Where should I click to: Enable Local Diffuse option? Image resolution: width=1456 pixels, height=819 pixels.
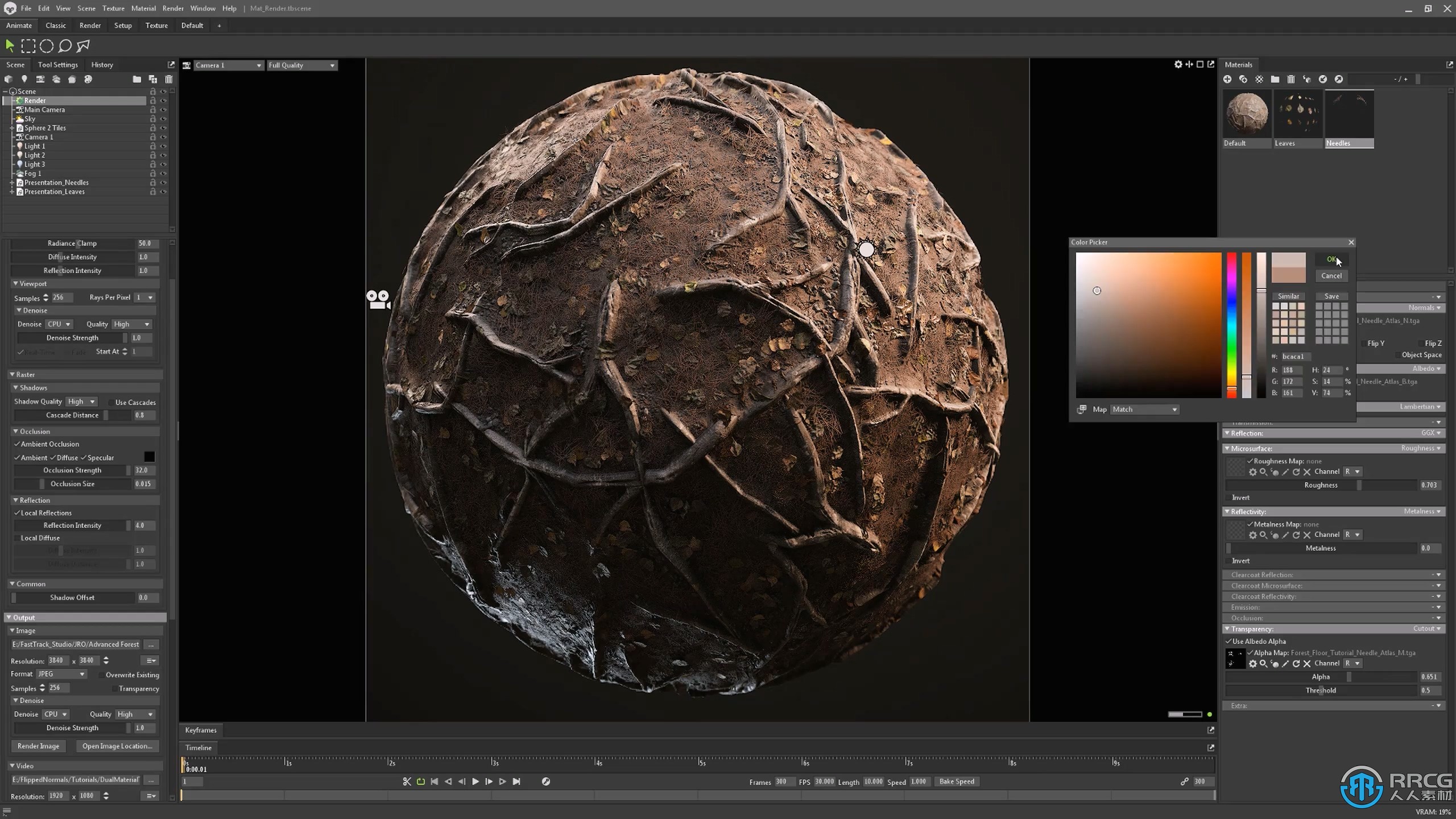[17, 538]
